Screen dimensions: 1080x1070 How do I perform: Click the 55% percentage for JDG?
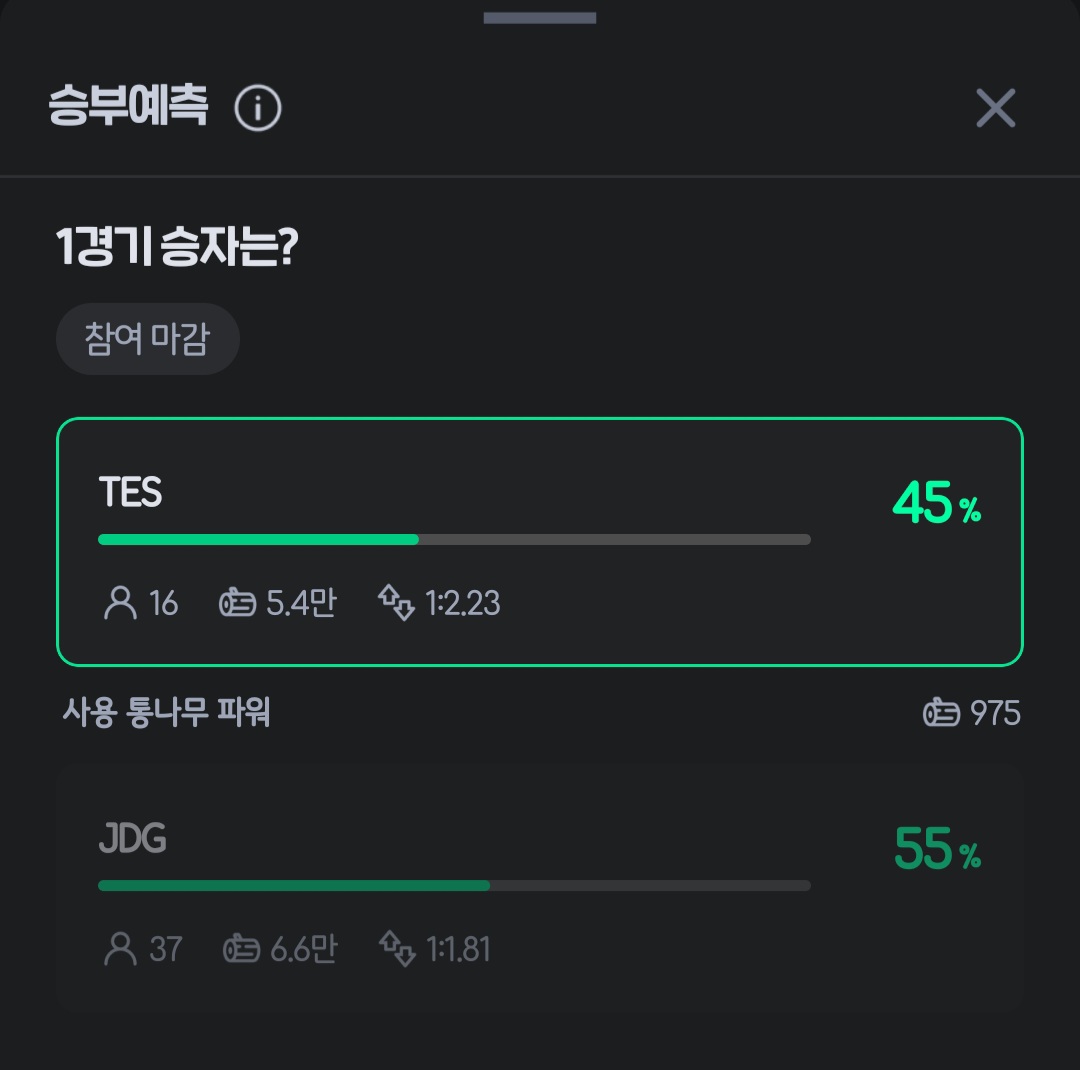coord(936,849)
